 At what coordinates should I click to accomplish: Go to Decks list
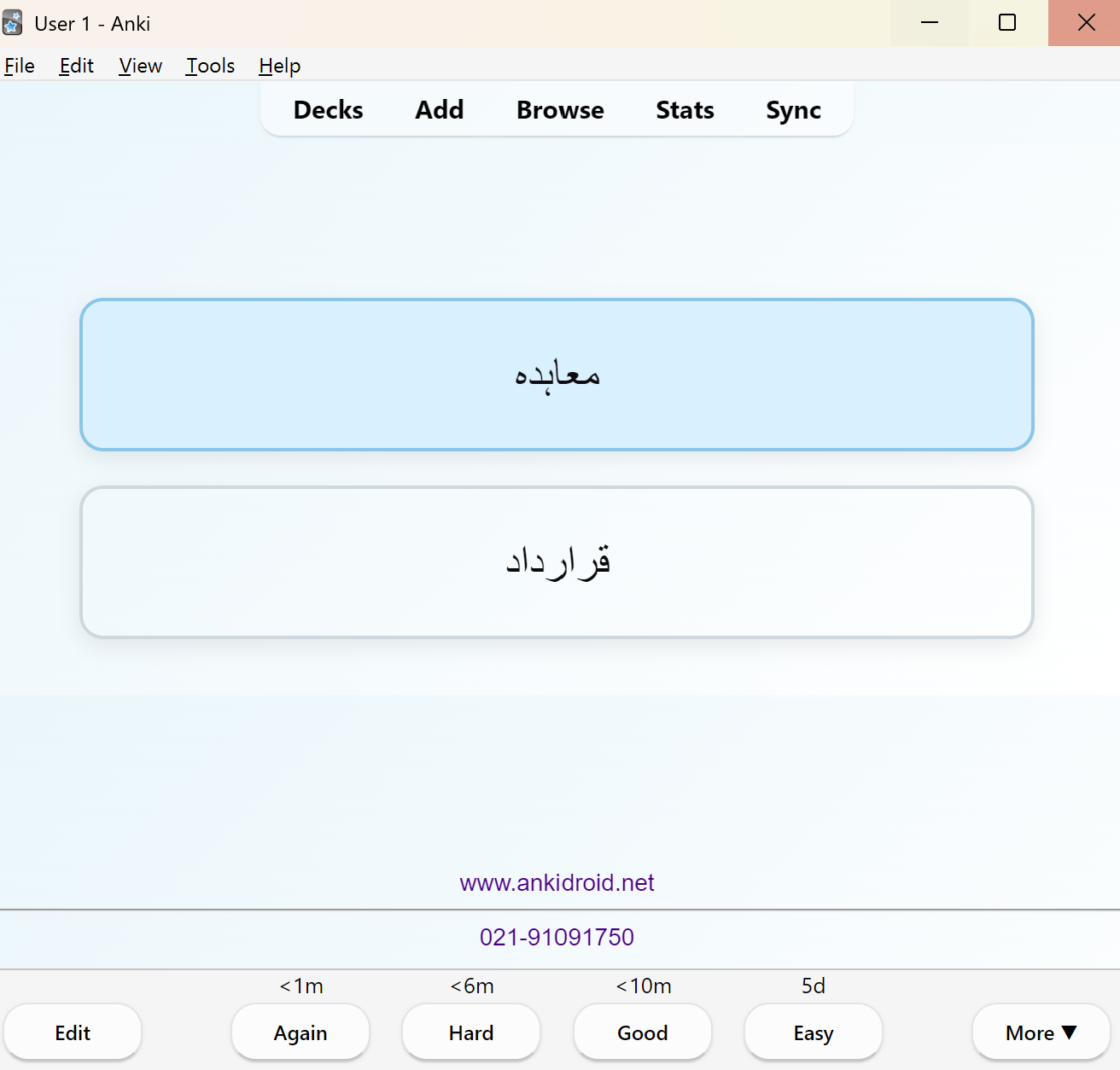[328, 110]
